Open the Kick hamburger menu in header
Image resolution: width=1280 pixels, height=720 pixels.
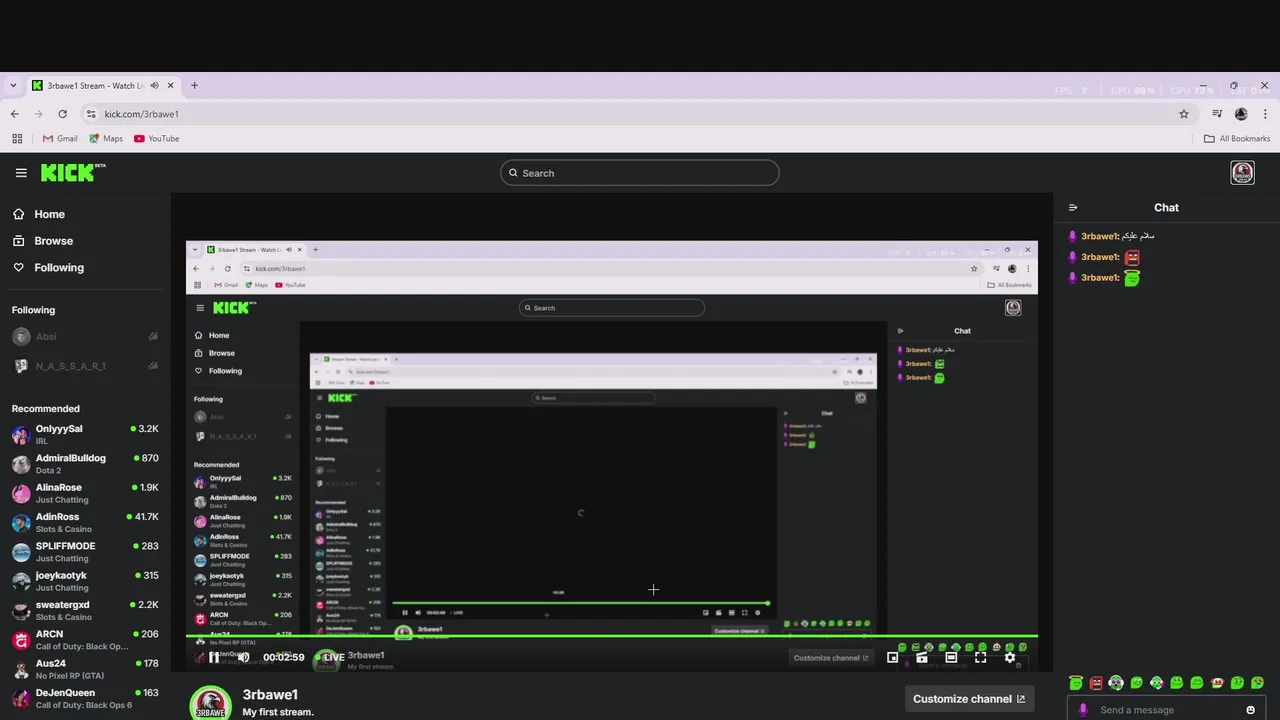pyautogui.click(x=21, y=173)
